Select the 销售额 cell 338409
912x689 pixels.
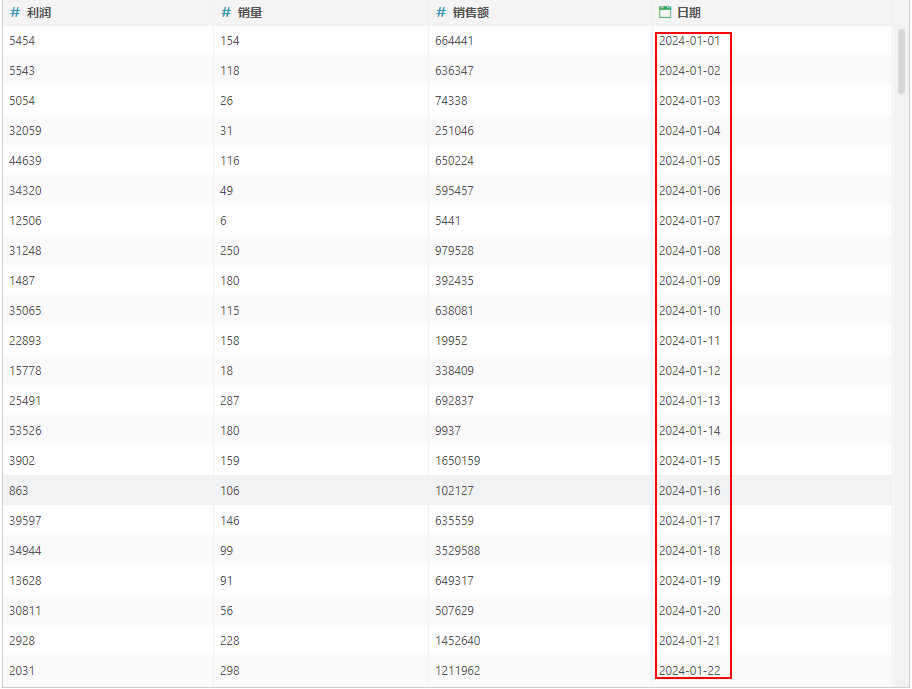click(454, 371)
